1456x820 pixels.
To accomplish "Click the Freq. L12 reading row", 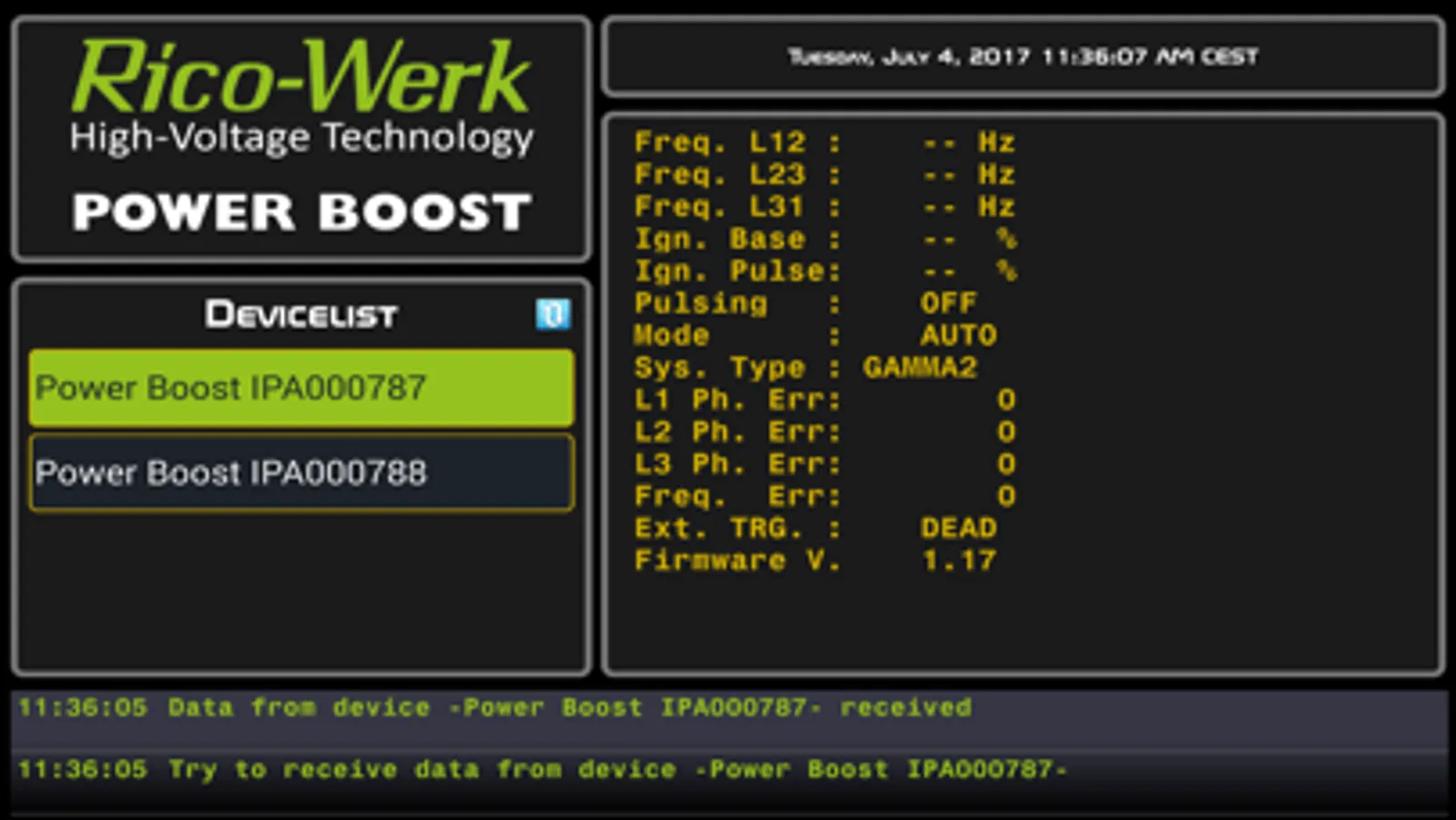I will (824, 142).
